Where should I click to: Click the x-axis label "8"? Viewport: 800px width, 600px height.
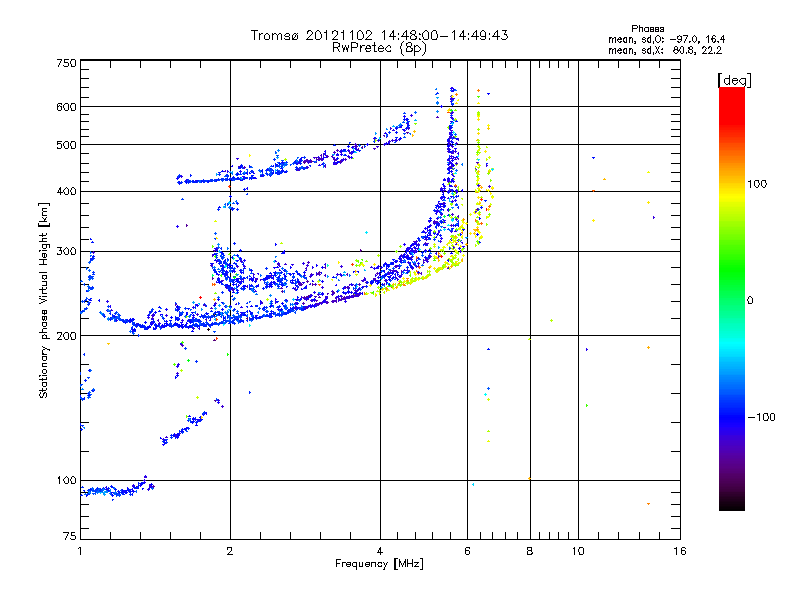pyautogui.click(x=530, y=551)
